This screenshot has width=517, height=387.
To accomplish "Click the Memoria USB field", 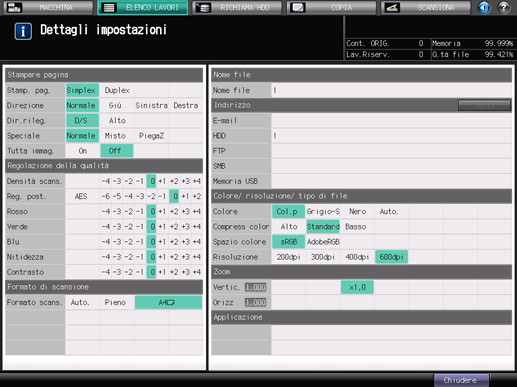I will (x=392, y=181).
